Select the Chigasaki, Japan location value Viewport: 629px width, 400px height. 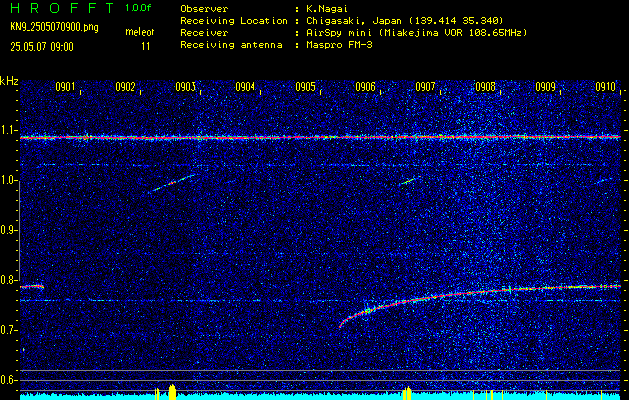point(404,20)
